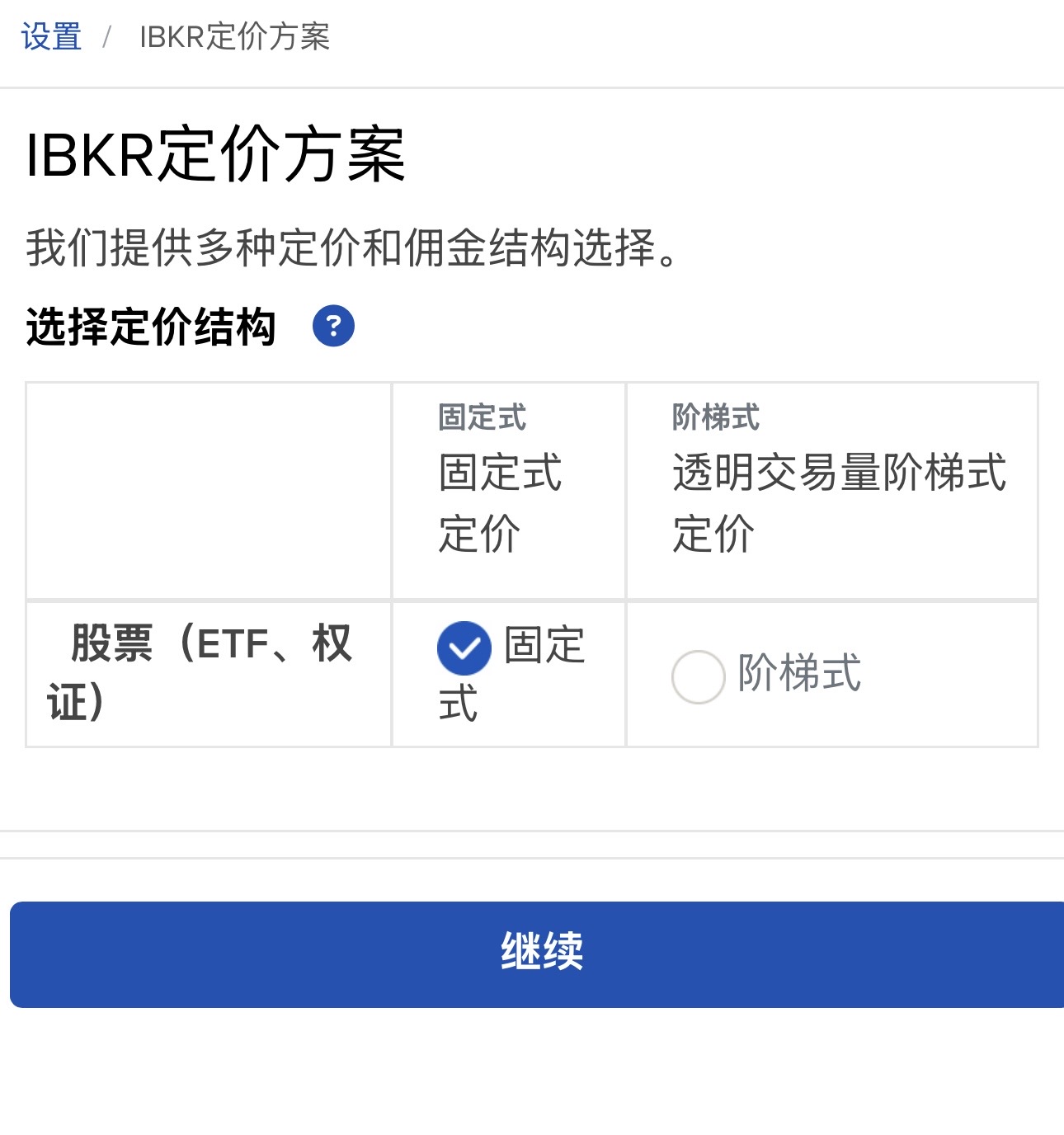Viewport: 1064px width, 1135px height.
Task: Click the breadcrumb slash separator
Action: pos(107,37)
